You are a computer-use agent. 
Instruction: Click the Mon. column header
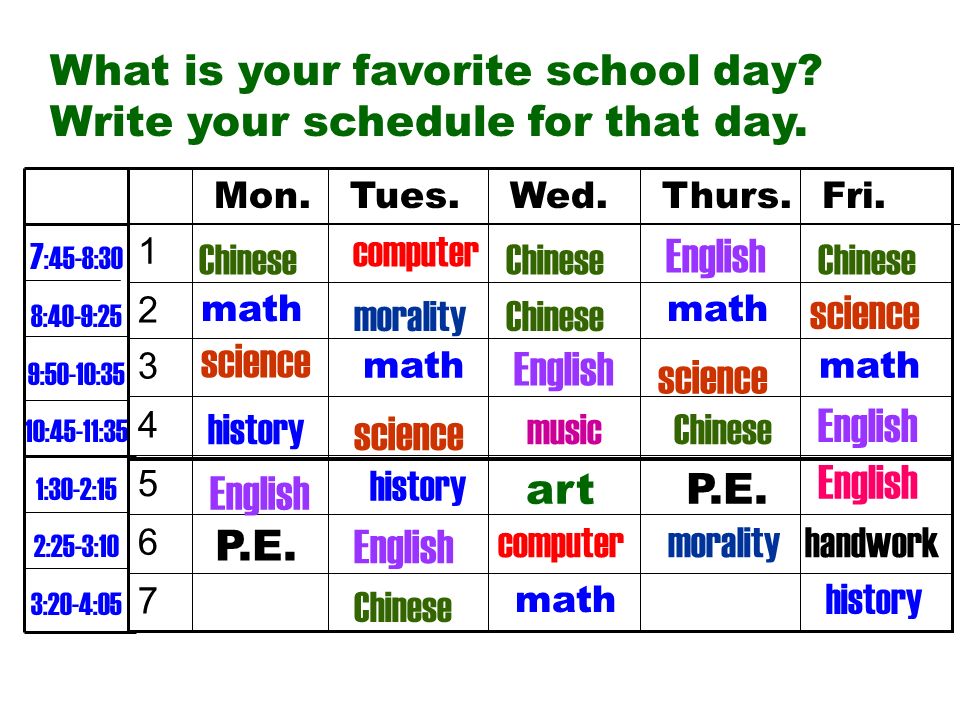[x=262, y=196]
